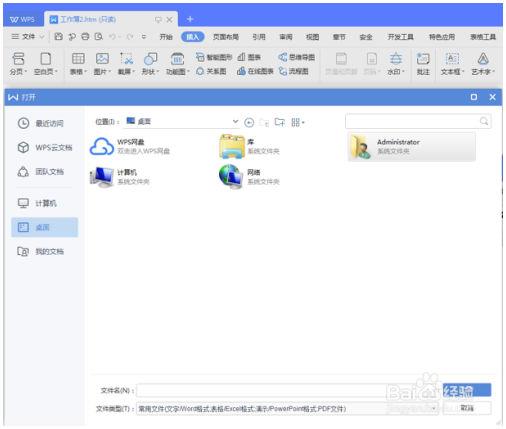Create a new folder with toolbar icon
Image resolution: width=506 pixels, height=429 pixels.
279,122
